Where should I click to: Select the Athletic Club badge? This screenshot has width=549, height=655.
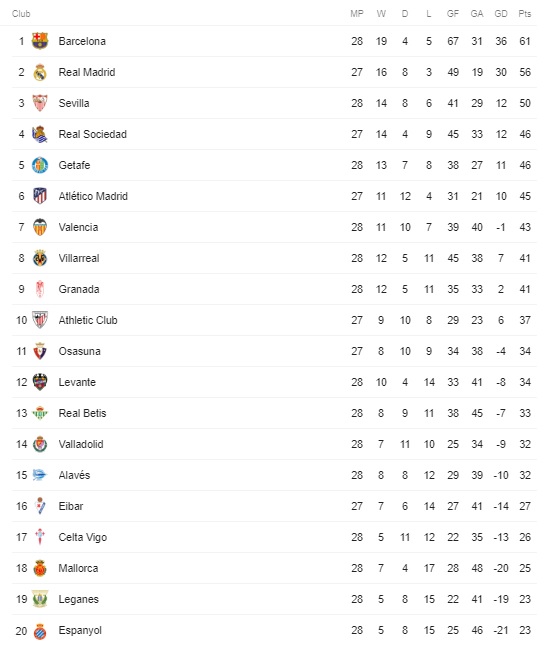point(40,320)
